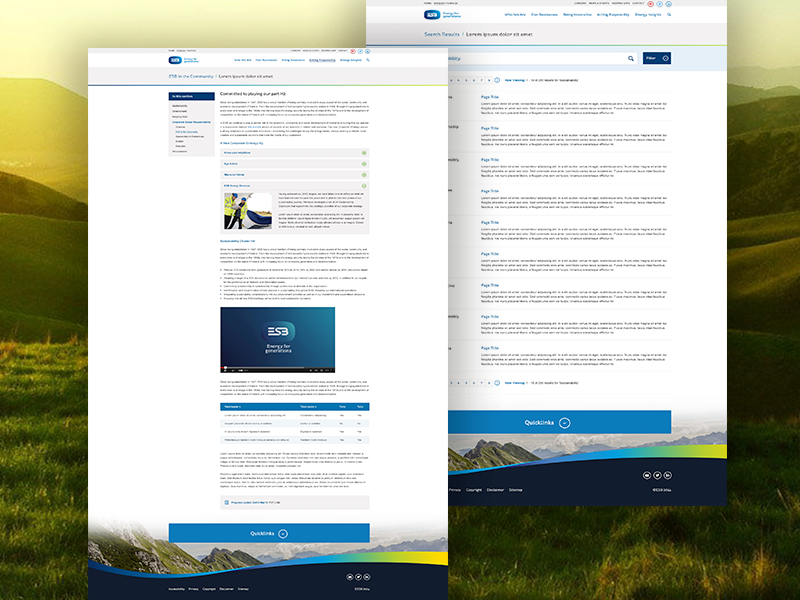Open the last 'Page Title' search result
Screen dimensions: 800x600
coord(490,348)
